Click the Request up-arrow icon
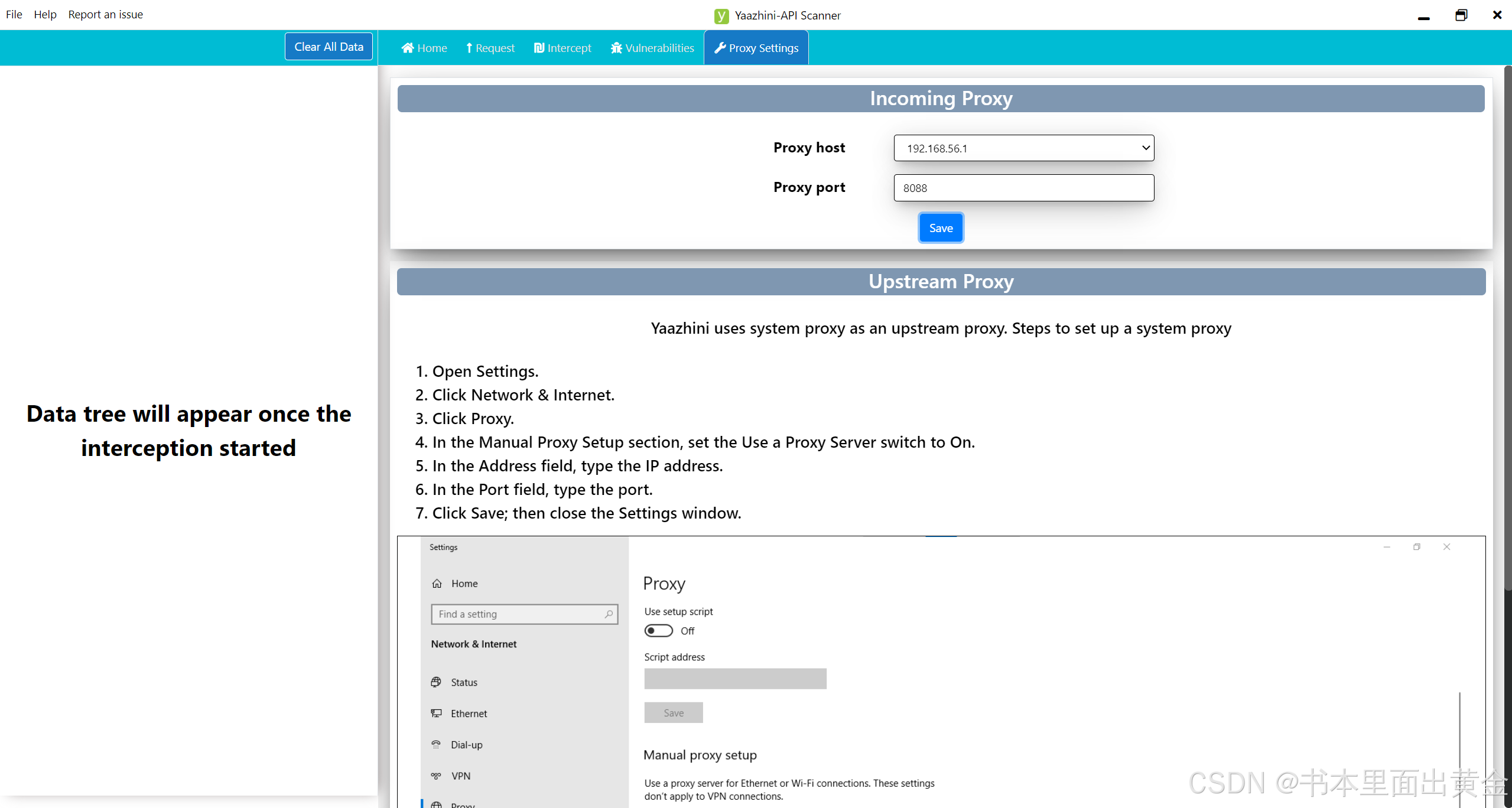 pos(469,48)
